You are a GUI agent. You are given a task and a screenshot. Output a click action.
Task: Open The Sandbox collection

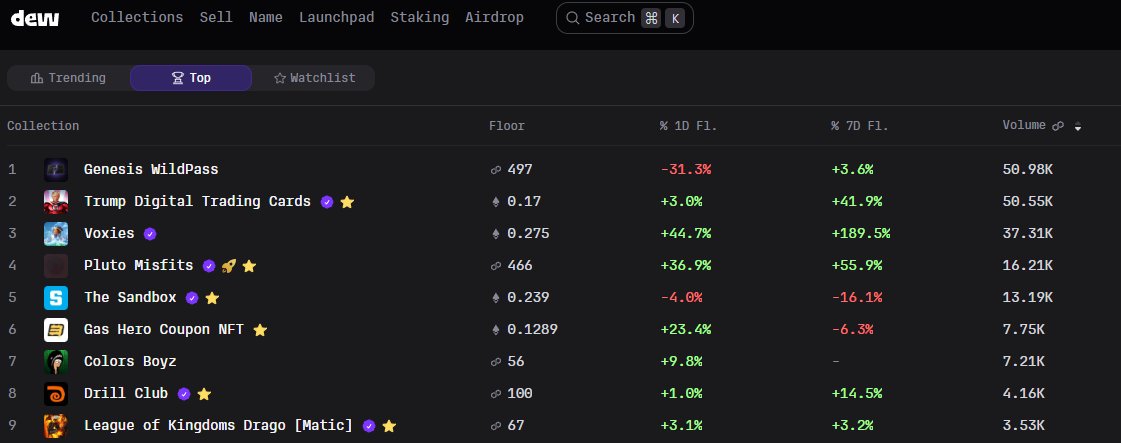[130, 297]
